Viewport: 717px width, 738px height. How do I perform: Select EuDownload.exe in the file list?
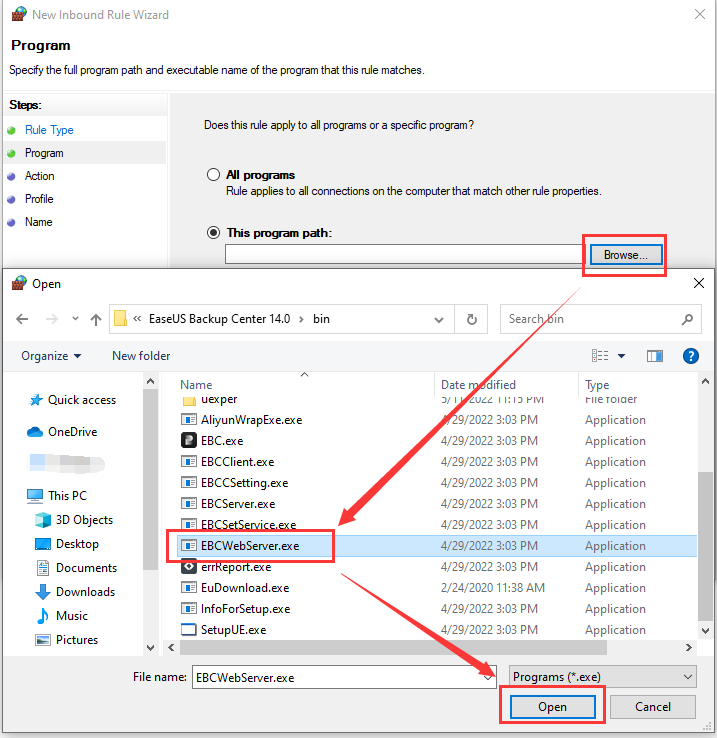245,588
